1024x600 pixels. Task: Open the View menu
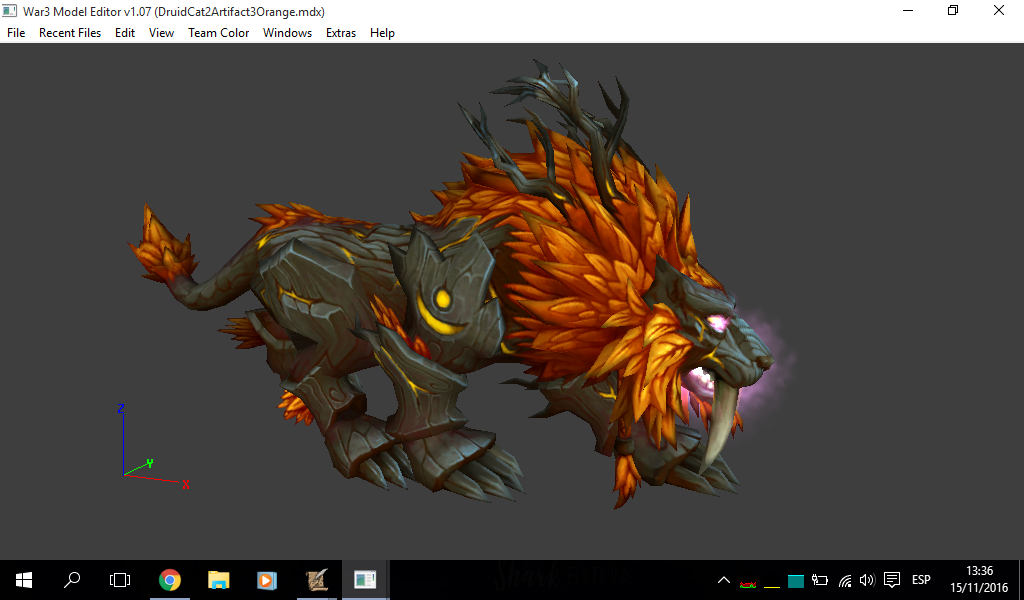(x=161, y=33)
